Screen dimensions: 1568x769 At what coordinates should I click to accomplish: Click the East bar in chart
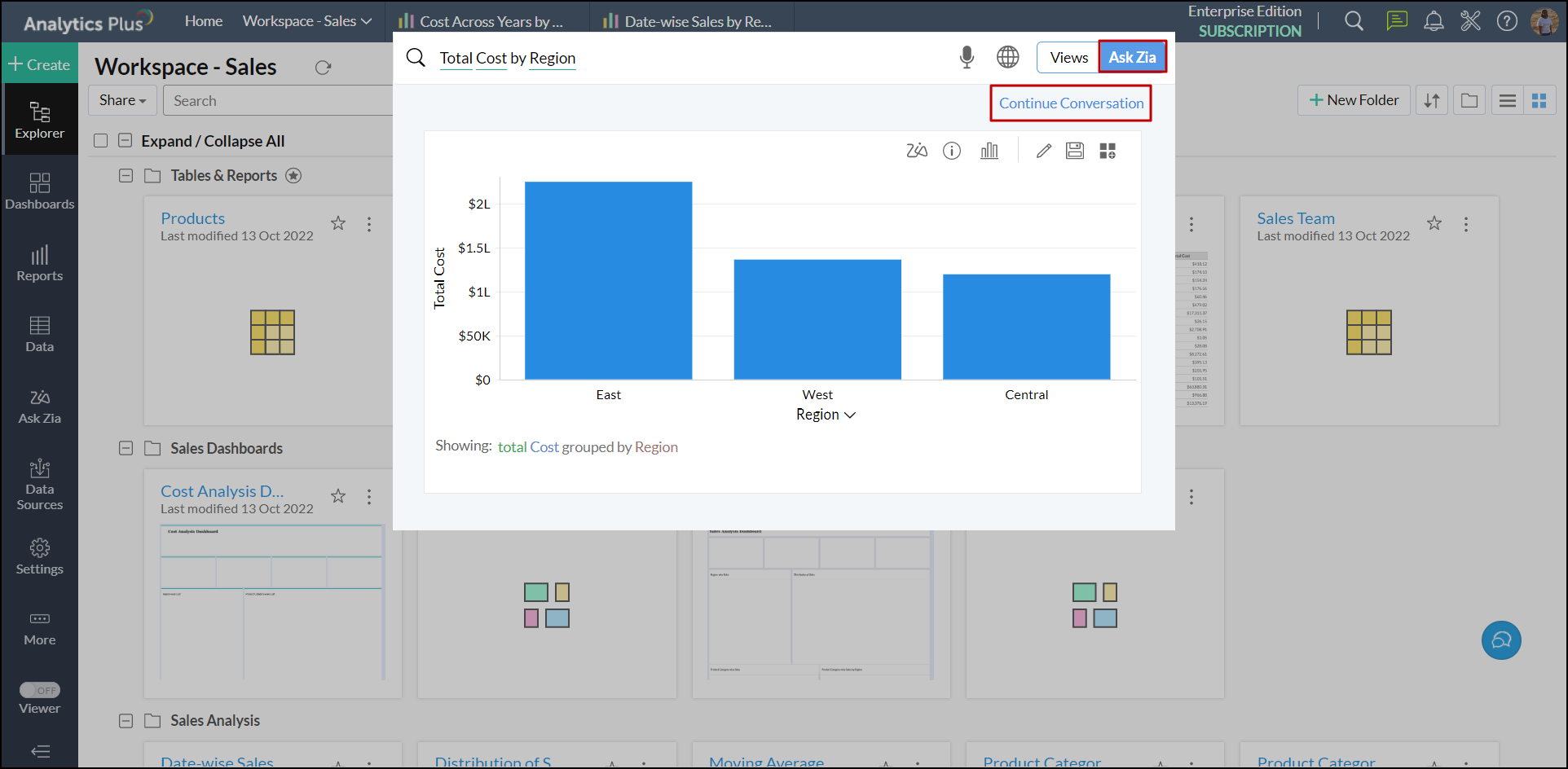tap(608, 280)
